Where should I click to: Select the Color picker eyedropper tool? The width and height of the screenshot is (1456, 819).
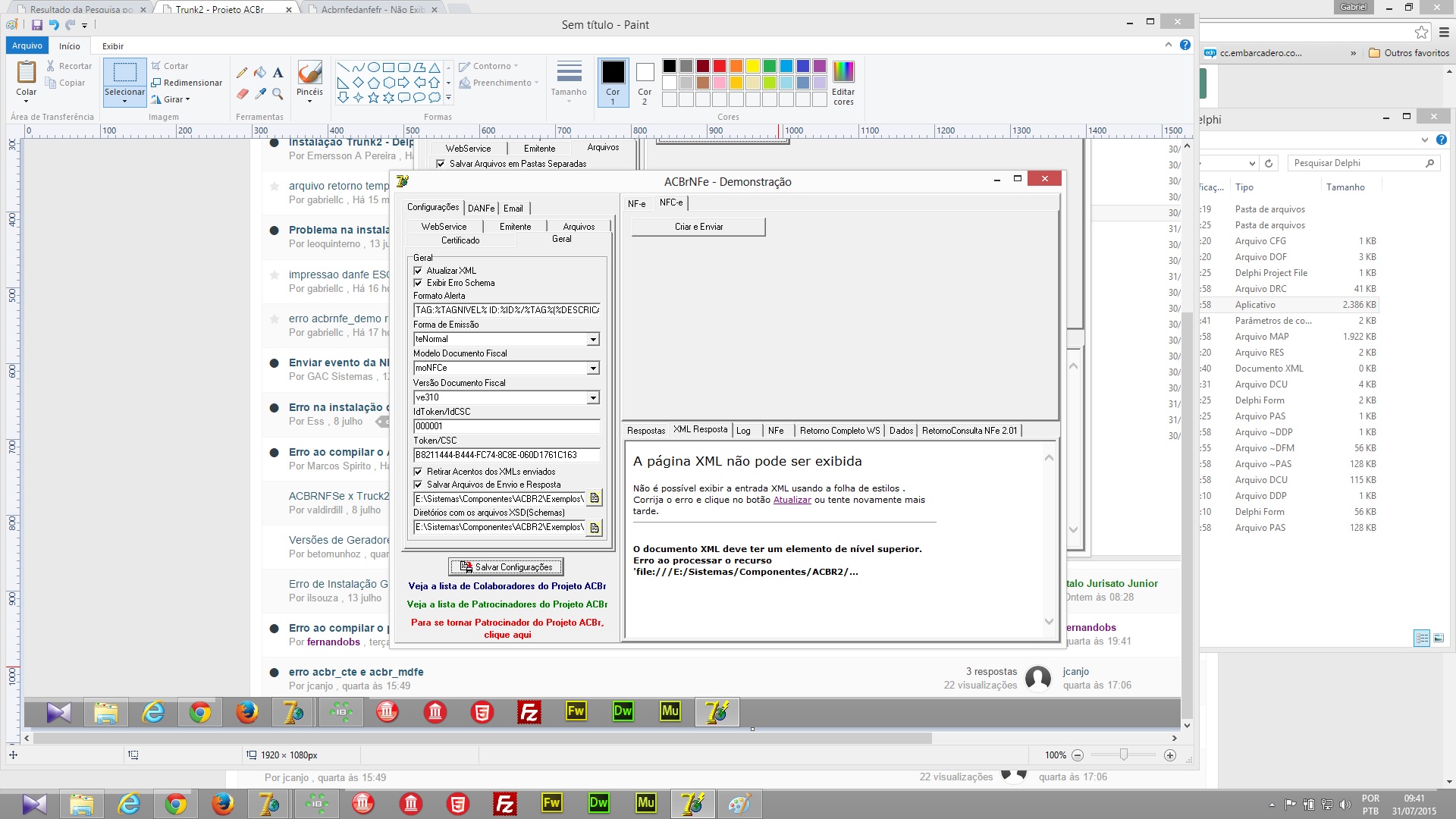[x=260, y=94]
